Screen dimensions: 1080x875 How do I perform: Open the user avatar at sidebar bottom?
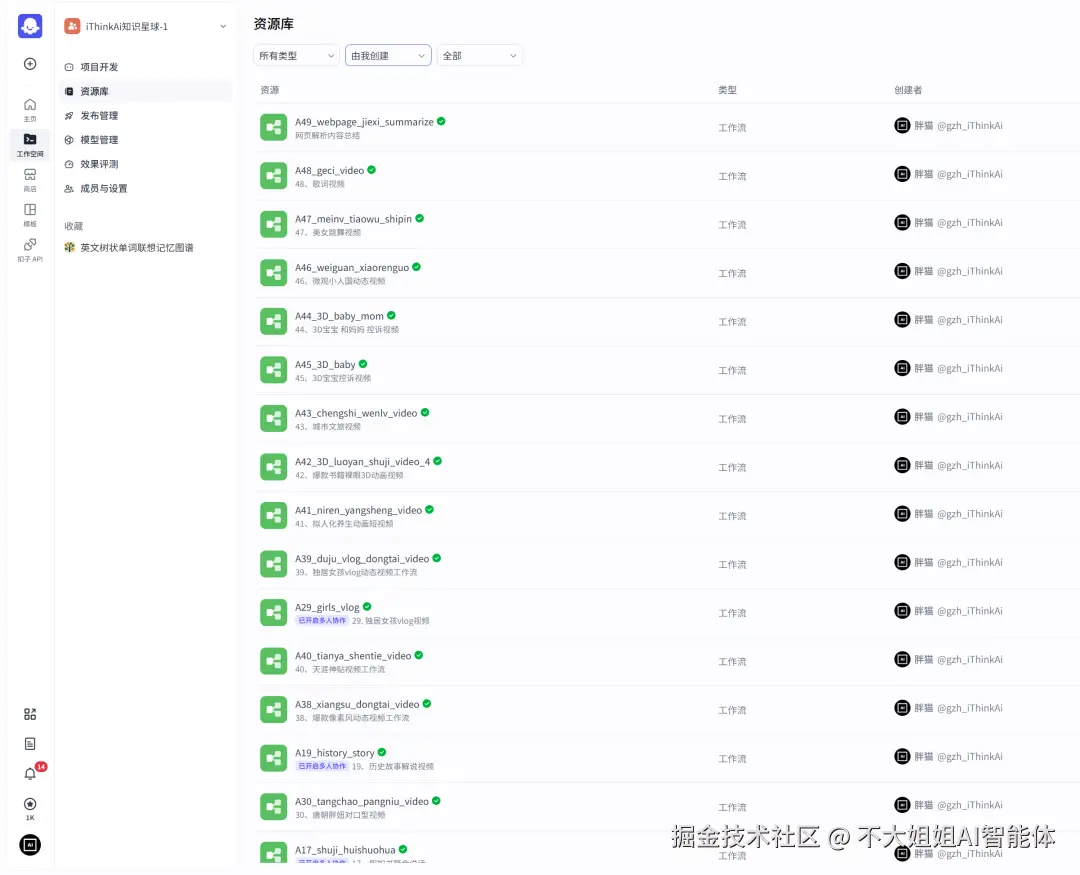(30, 845)
